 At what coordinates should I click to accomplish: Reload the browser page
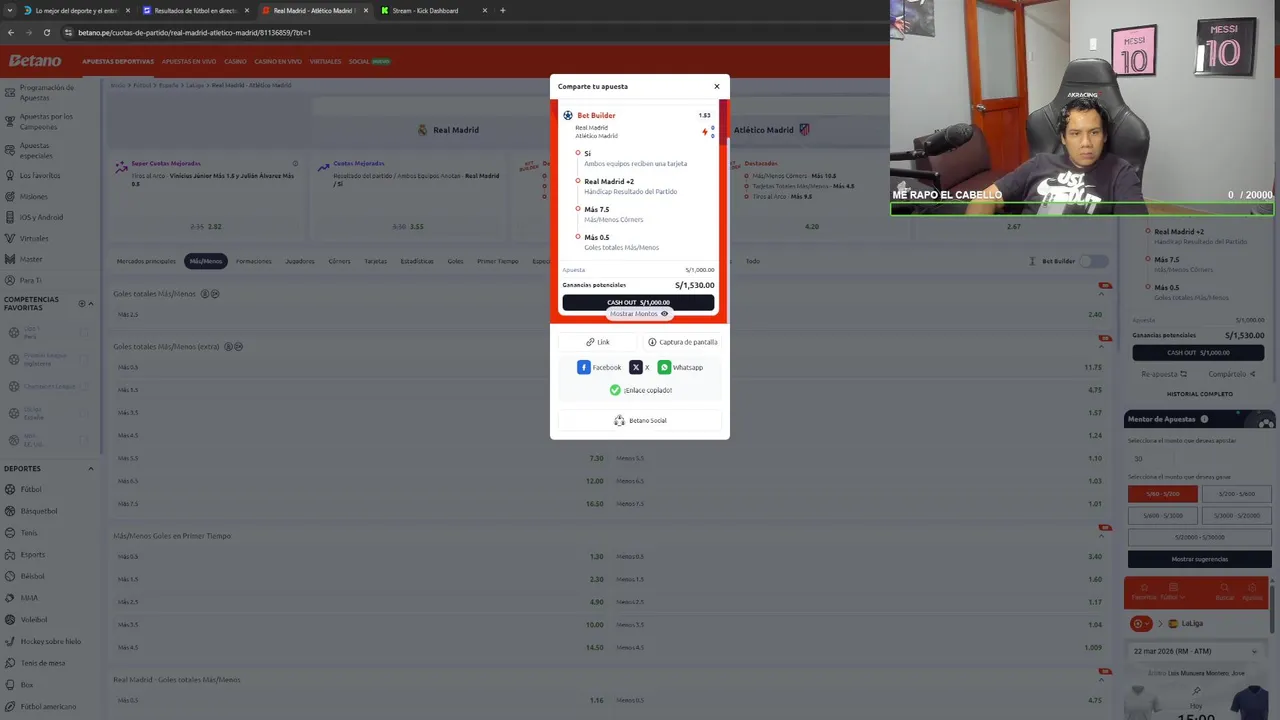[x=46, y=32]
